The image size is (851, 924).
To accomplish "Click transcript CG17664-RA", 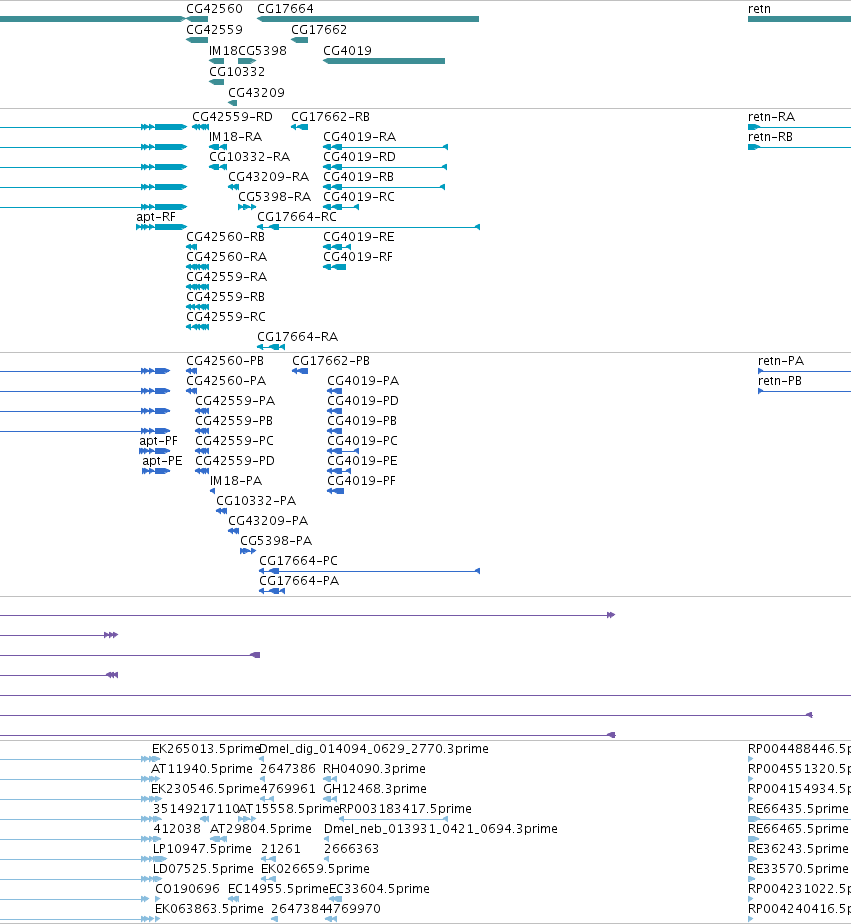I will (x=297, y=337).
